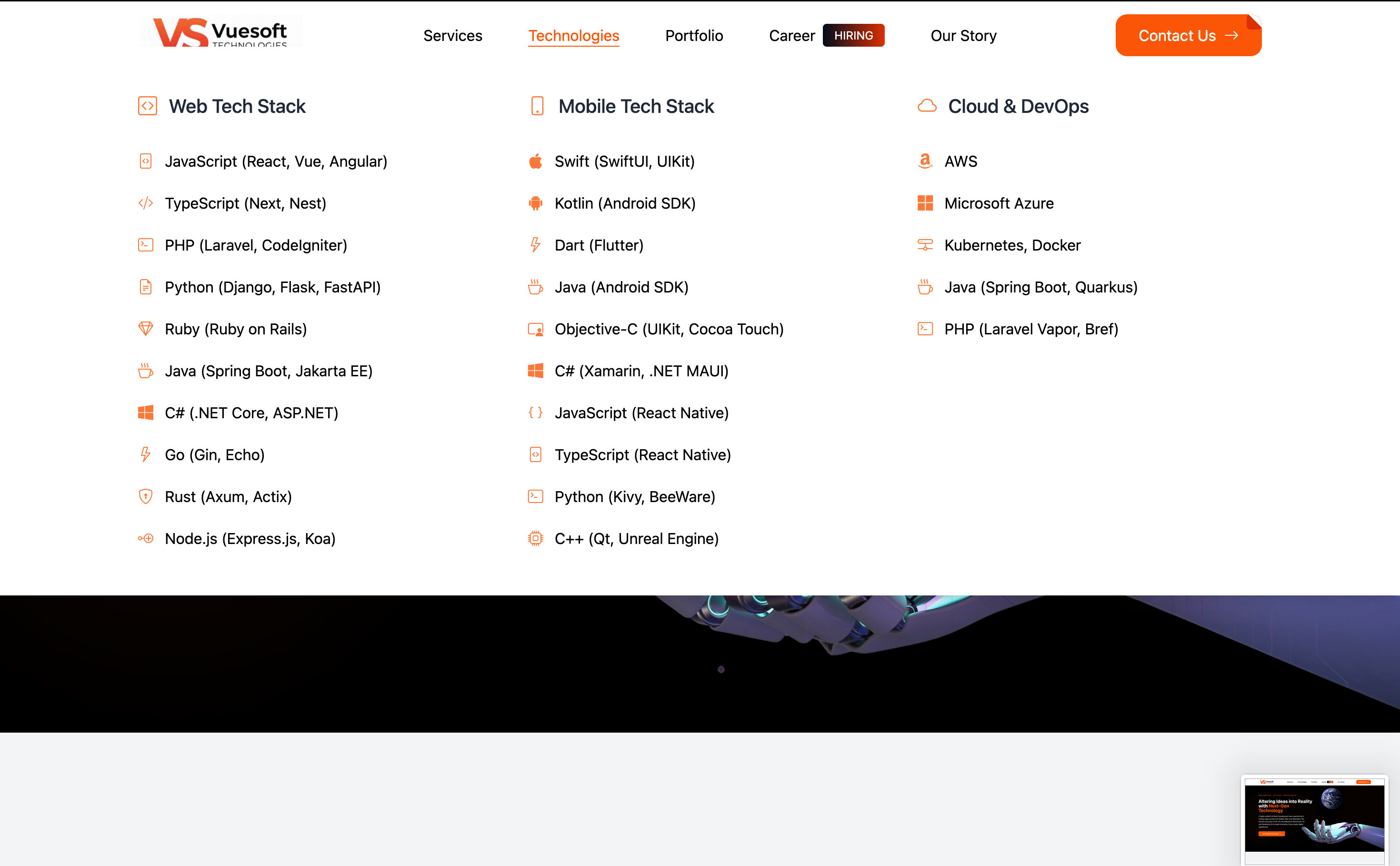Select the Technologies menu item

573,36
